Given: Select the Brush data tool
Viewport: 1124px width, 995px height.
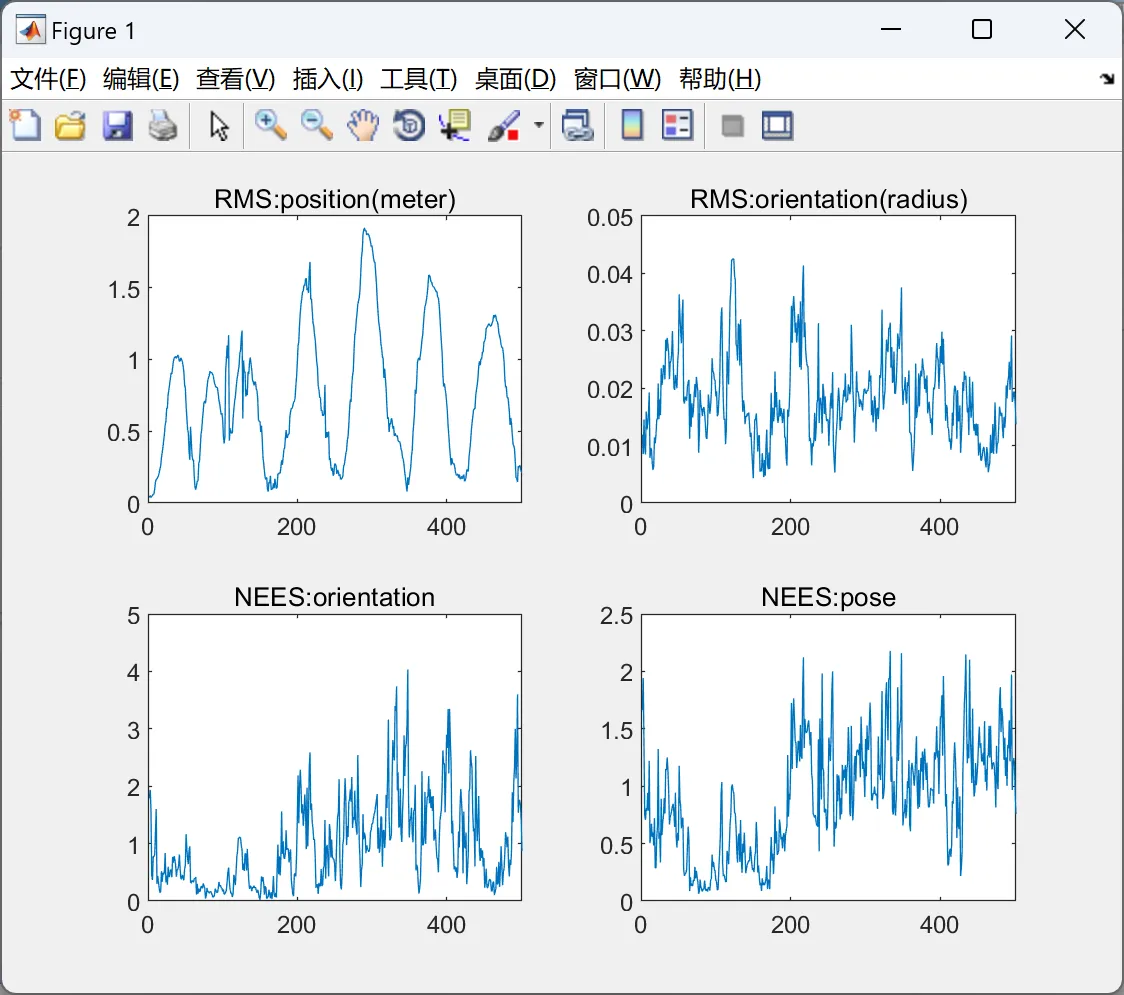Looking at the screenshot, I should pos(504,125).
